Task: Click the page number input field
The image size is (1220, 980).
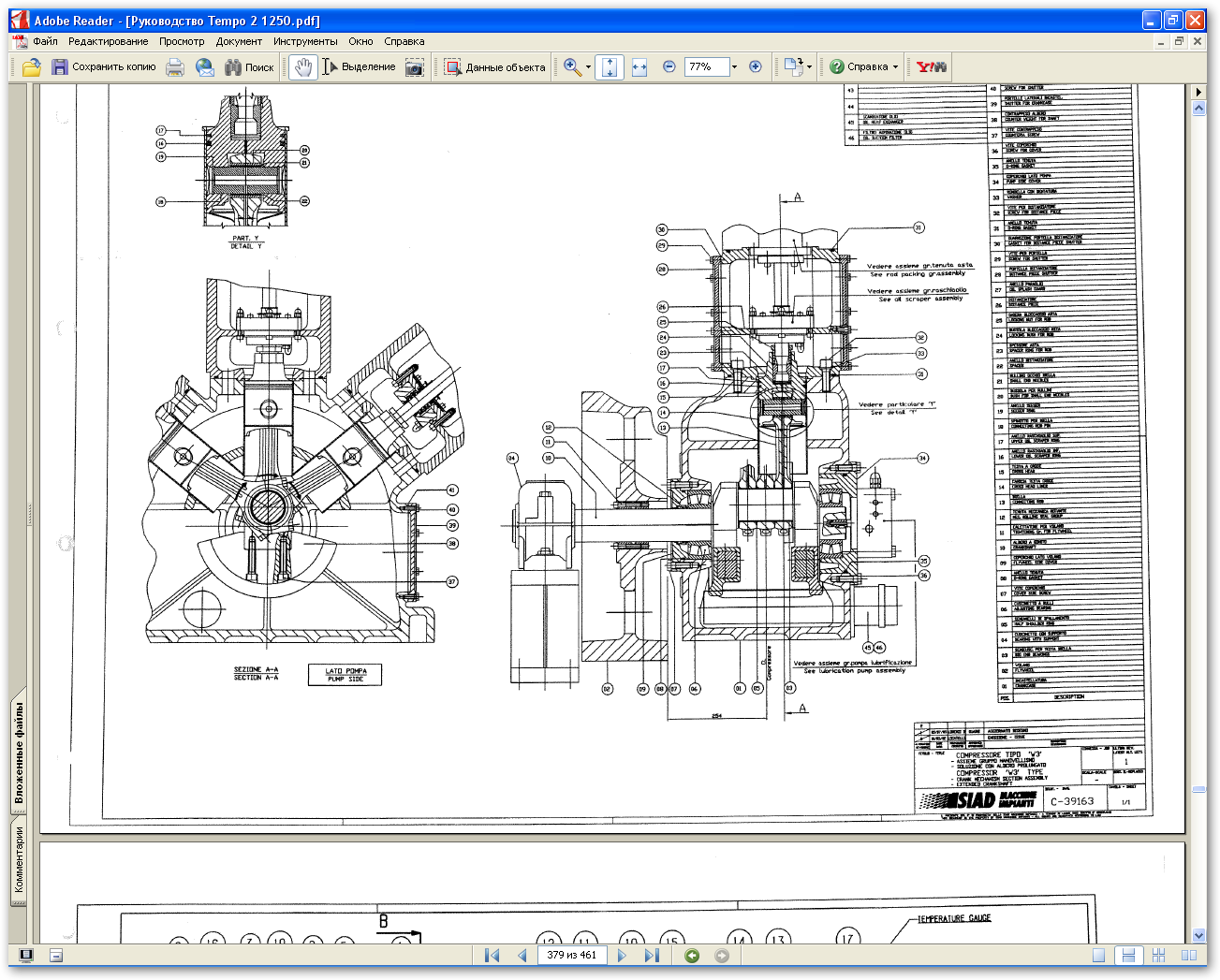Action: tap(572, 955)
